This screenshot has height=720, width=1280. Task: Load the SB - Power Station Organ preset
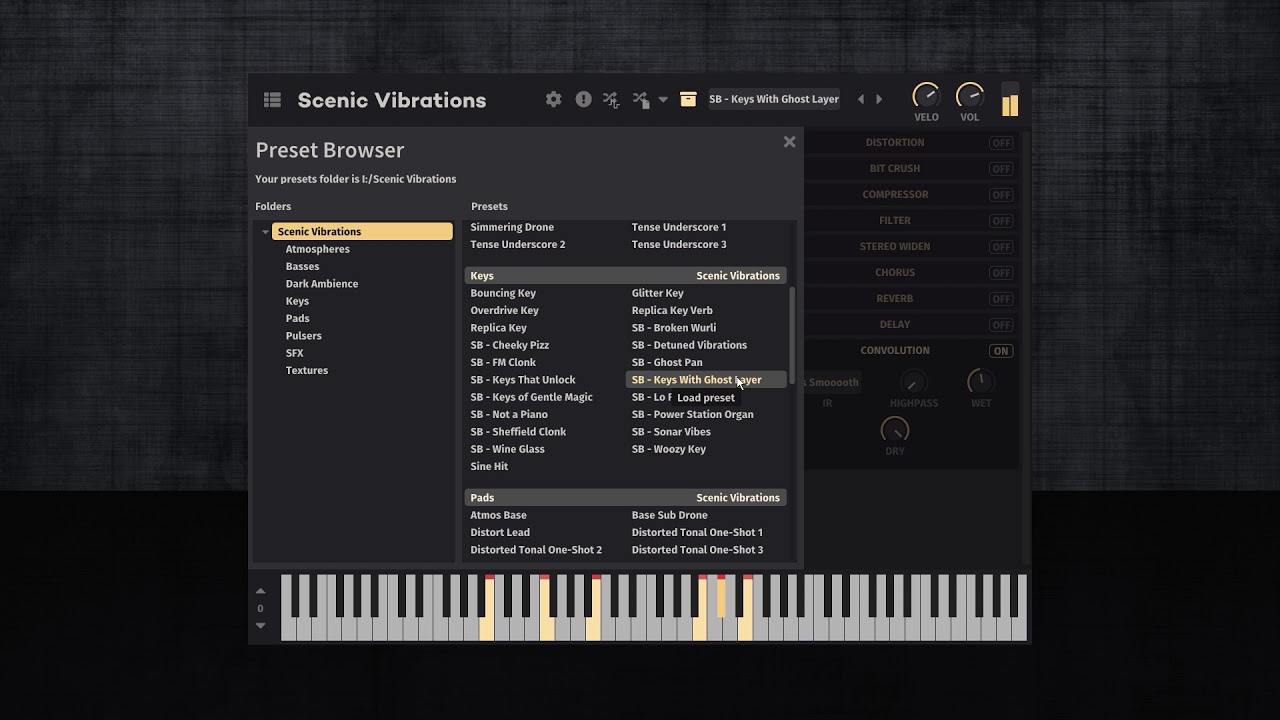tap(692, 415)
